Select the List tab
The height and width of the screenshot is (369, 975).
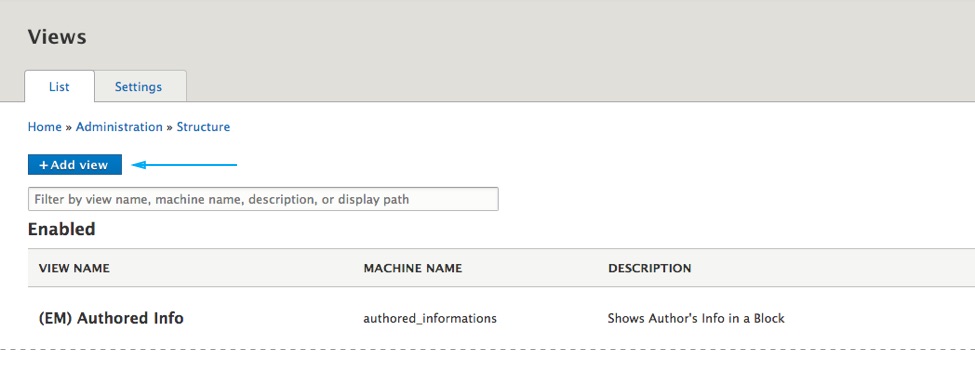click(x=59, y=86)
